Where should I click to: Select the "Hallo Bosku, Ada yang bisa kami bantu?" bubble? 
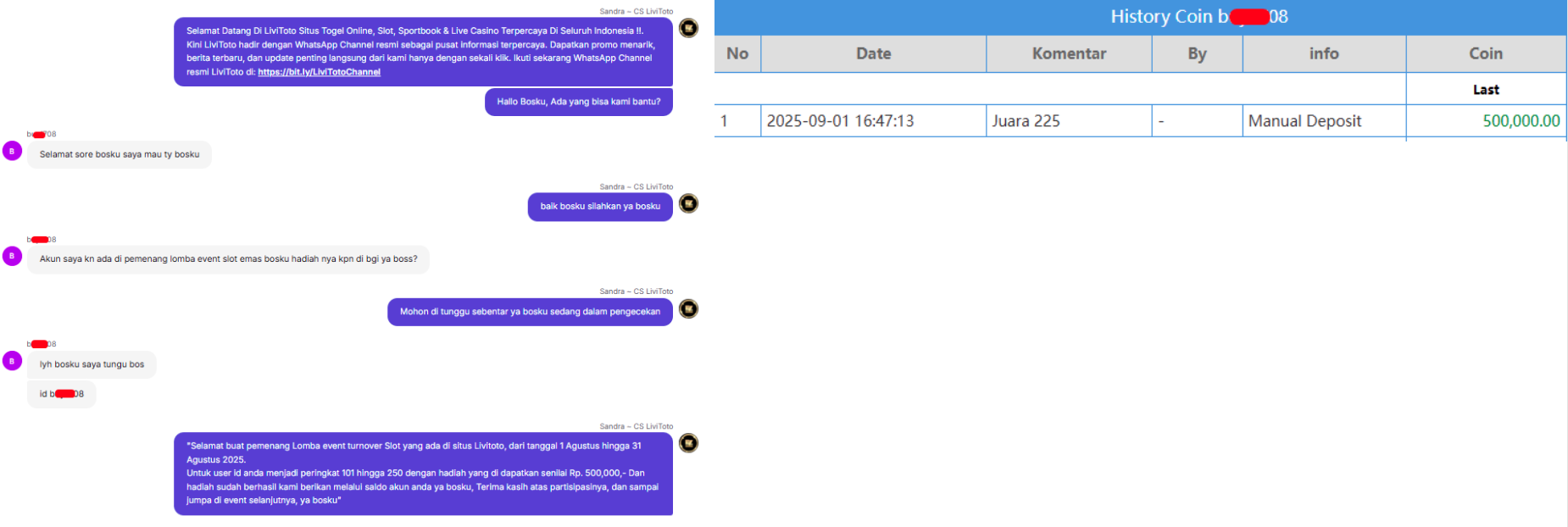(x=579, y=102)
